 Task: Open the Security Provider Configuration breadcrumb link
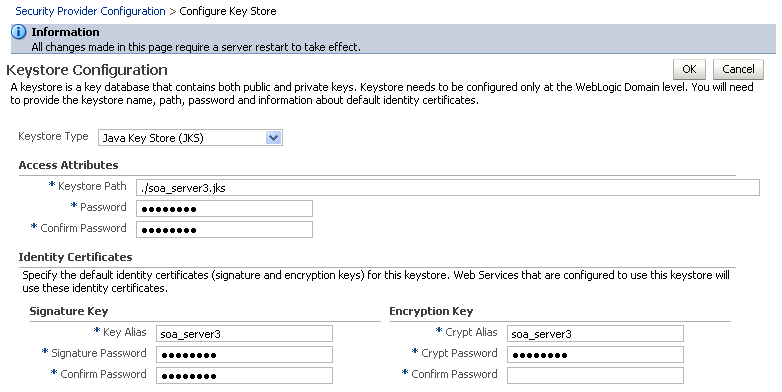tap(90, 11)
